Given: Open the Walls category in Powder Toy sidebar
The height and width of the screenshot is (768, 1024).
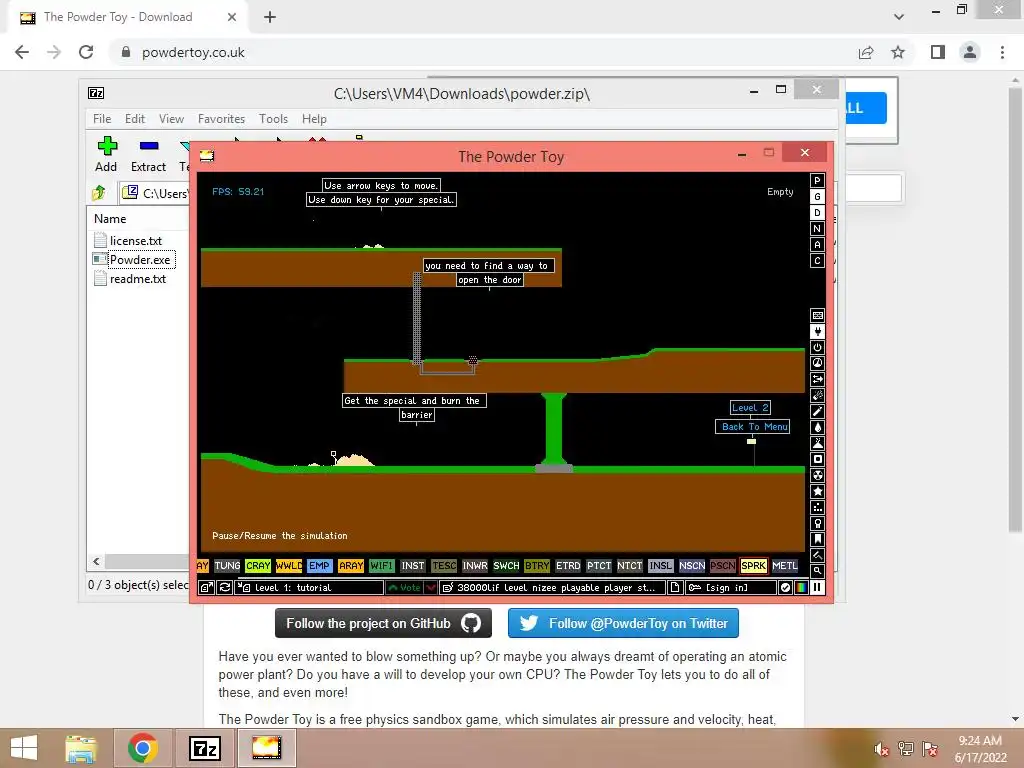Looking at the screenshot, I should point(817,315).
